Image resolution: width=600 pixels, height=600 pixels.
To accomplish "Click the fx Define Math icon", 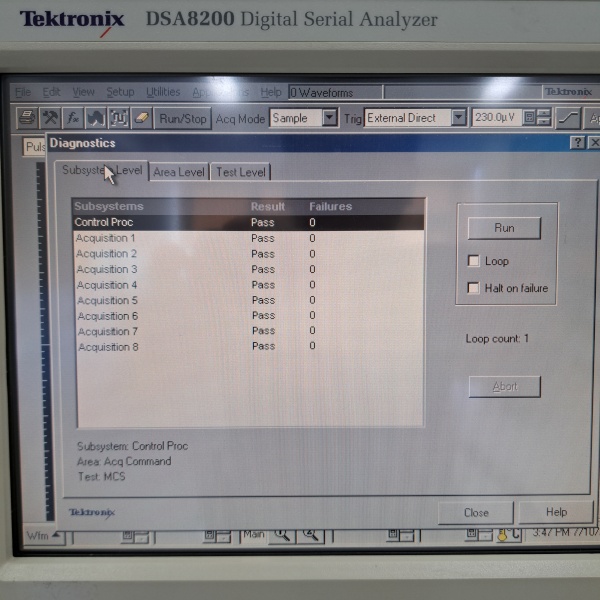I will [73, 118].
